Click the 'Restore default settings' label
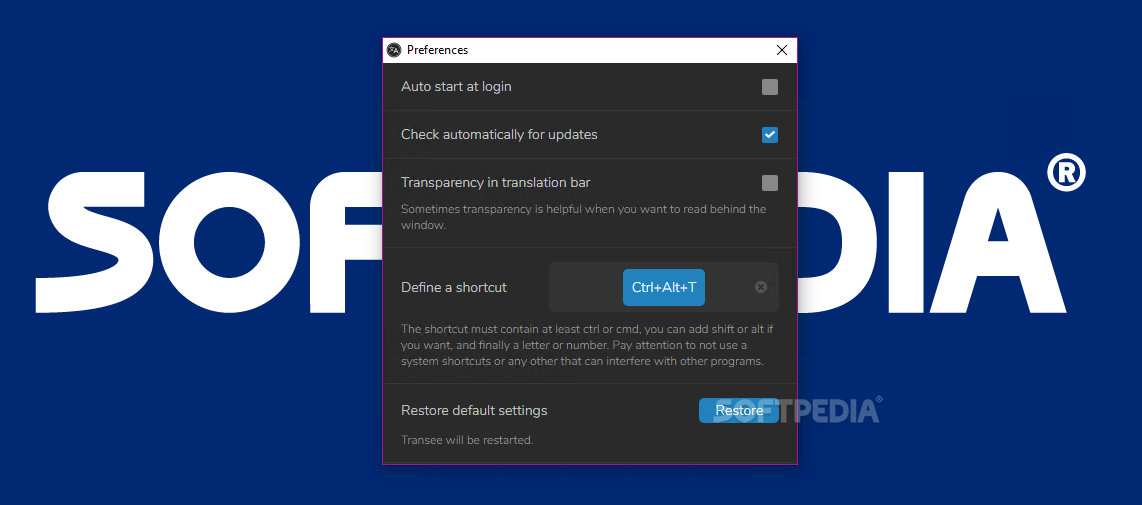Viewport: 1142px width, 505px height. (x=474, y=410)
